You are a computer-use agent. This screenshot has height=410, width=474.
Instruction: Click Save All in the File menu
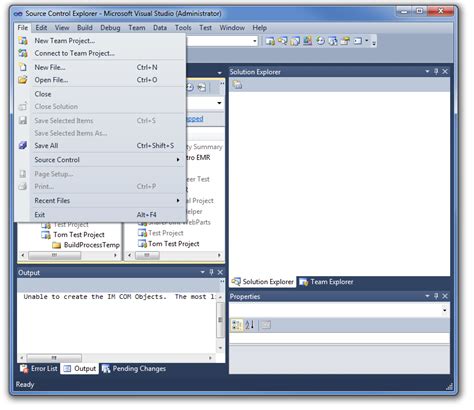click(x=100, y=146)
